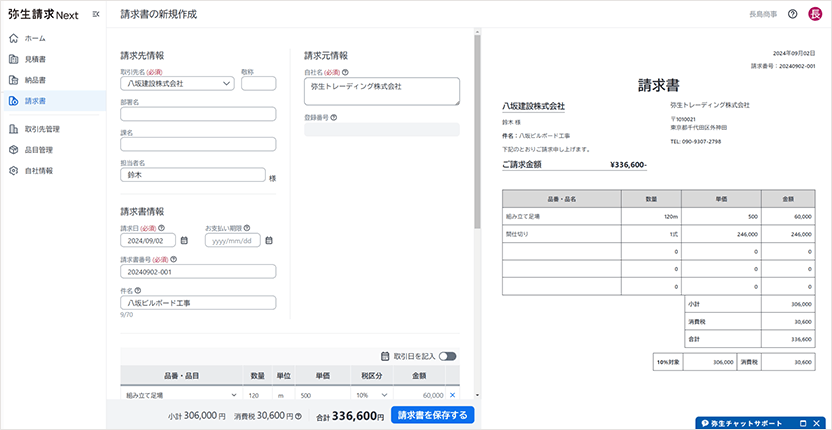The image size is (832, 430).
Task: Close the 弥生チャットサポート widget
Action: pos(819,423)
